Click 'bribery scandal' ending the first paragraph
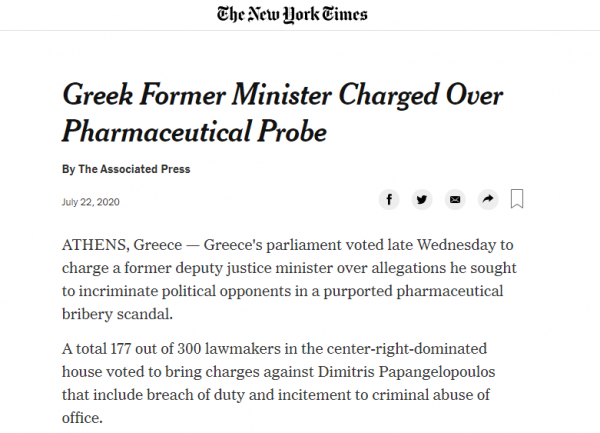Screen dimensions: 600x433 116,313
